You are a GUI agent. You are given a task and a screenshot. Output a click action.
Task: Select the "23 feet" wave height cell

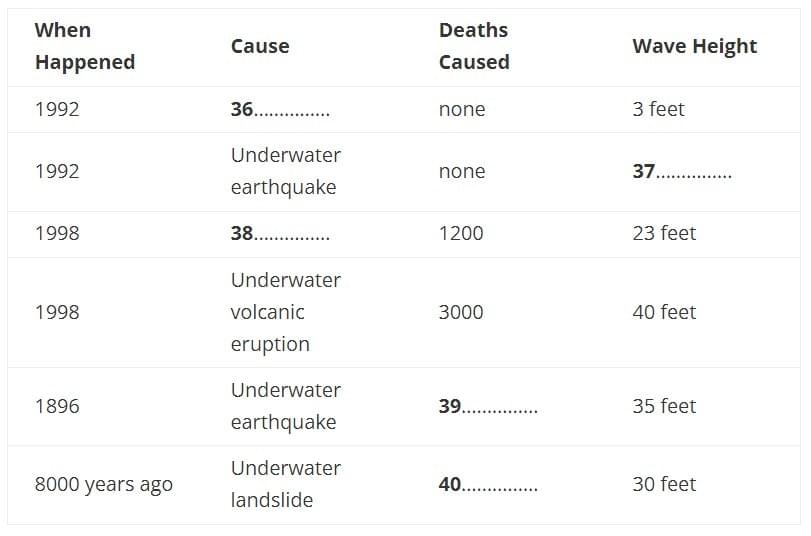(664, 233)
